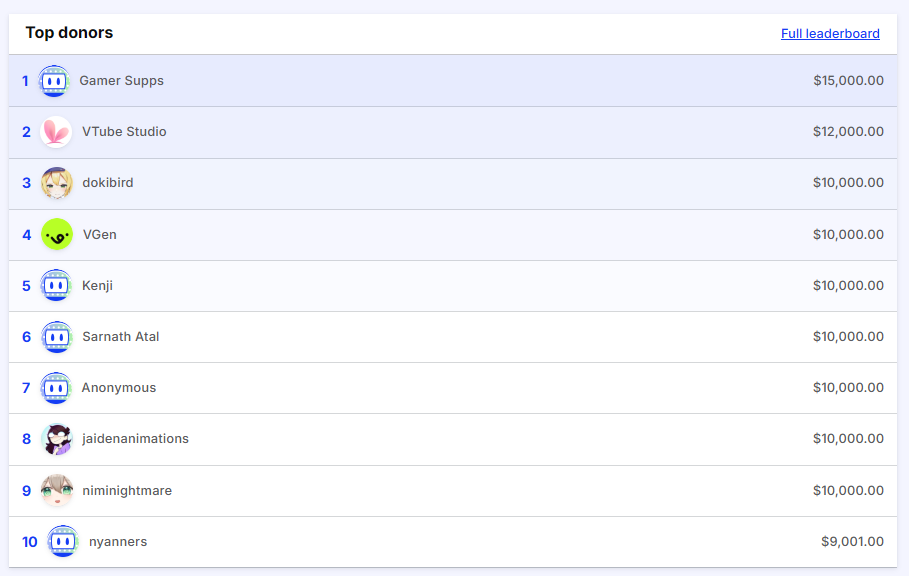Image resolution: width=909 pixels, height=576 pixels.
Task: Click Gamer Supps avatar icon
Action: tap(54, 81)
